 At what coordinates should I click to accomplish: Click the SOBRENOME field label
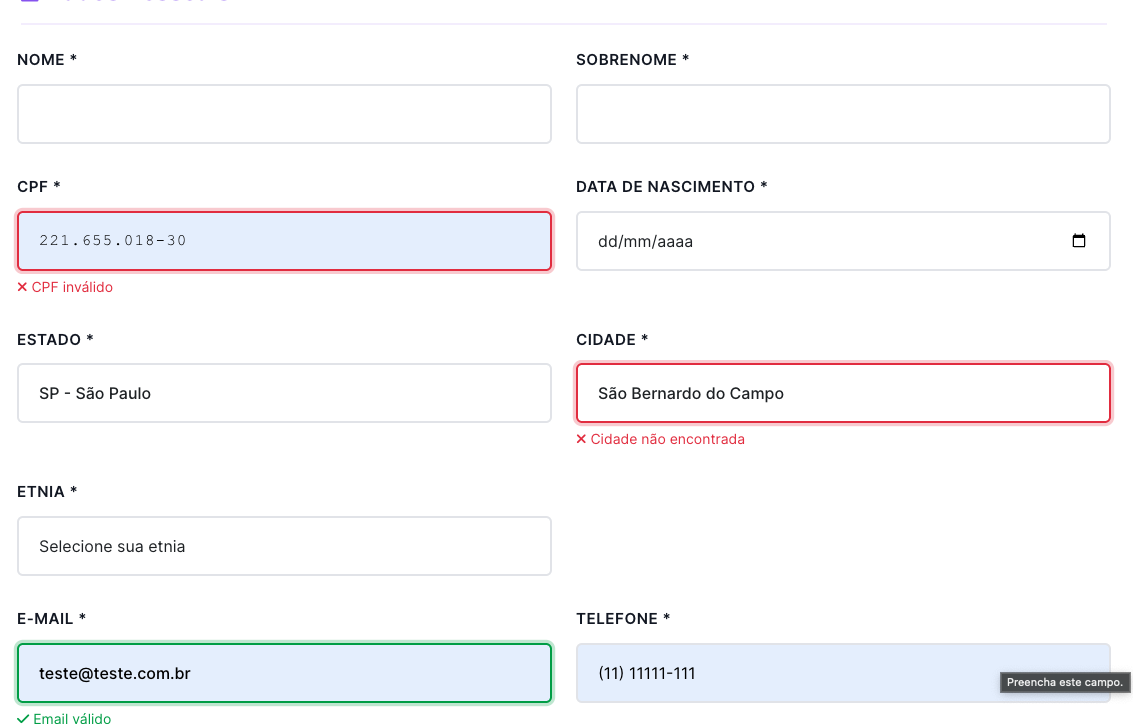tap(632, 60)
